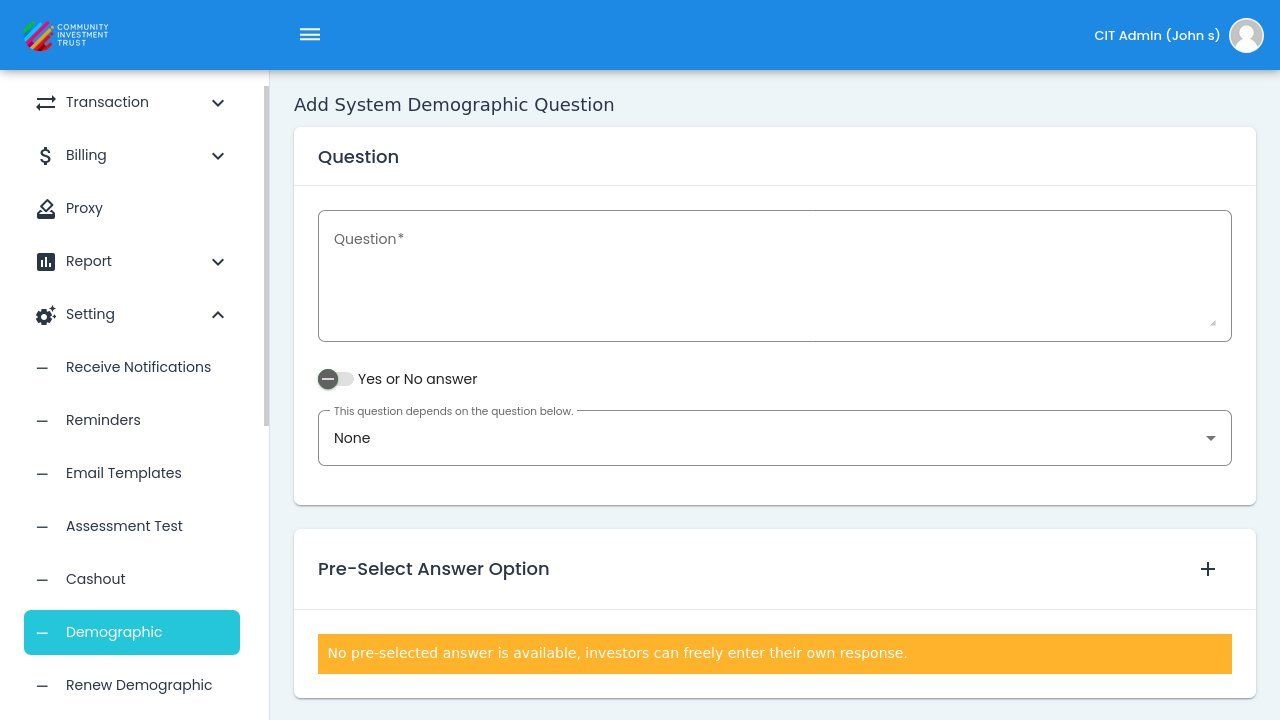Open the question dependency dropdown
This screenshot has height=720, width=1280.
coord(774,438)
